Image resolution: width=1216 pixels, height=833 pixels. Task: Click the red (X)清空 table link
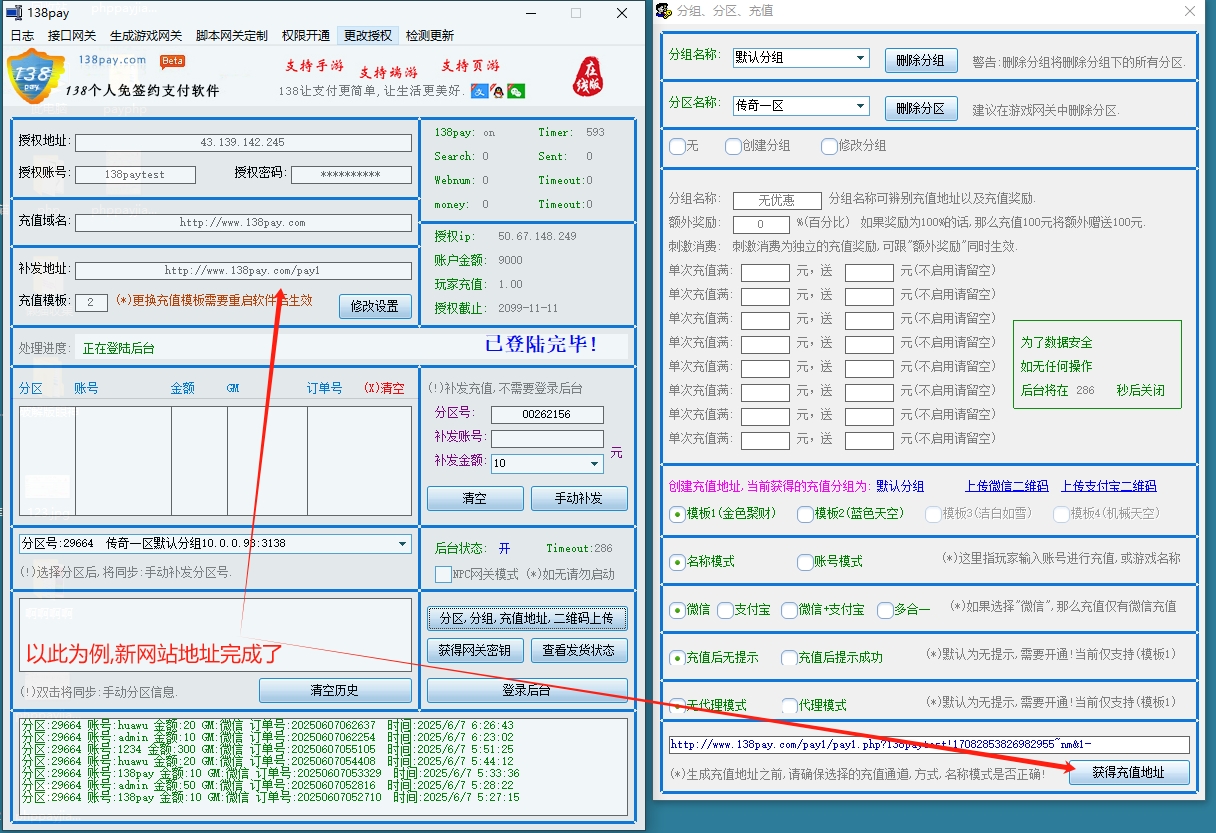pos(384,388)
